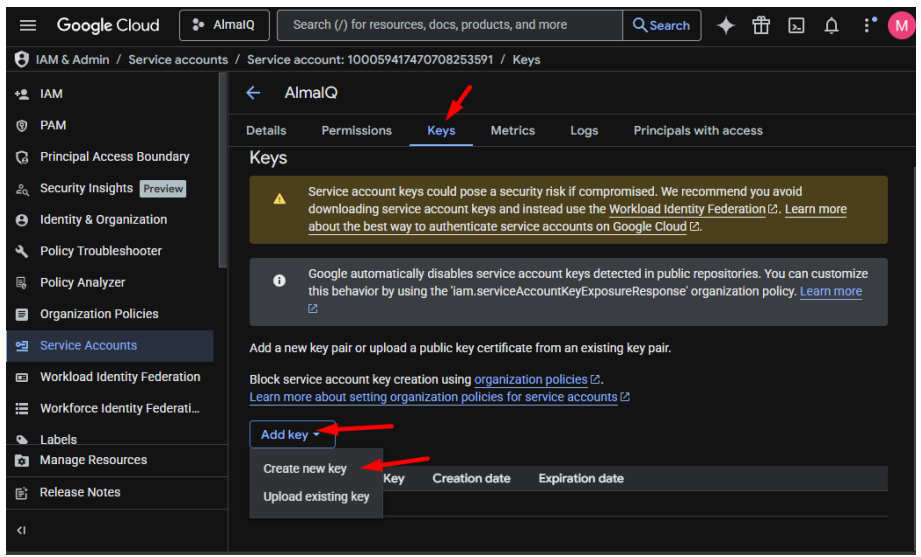Open Organization Policies
Viewport: 921px width, 557px height.
tap(99, 314)
